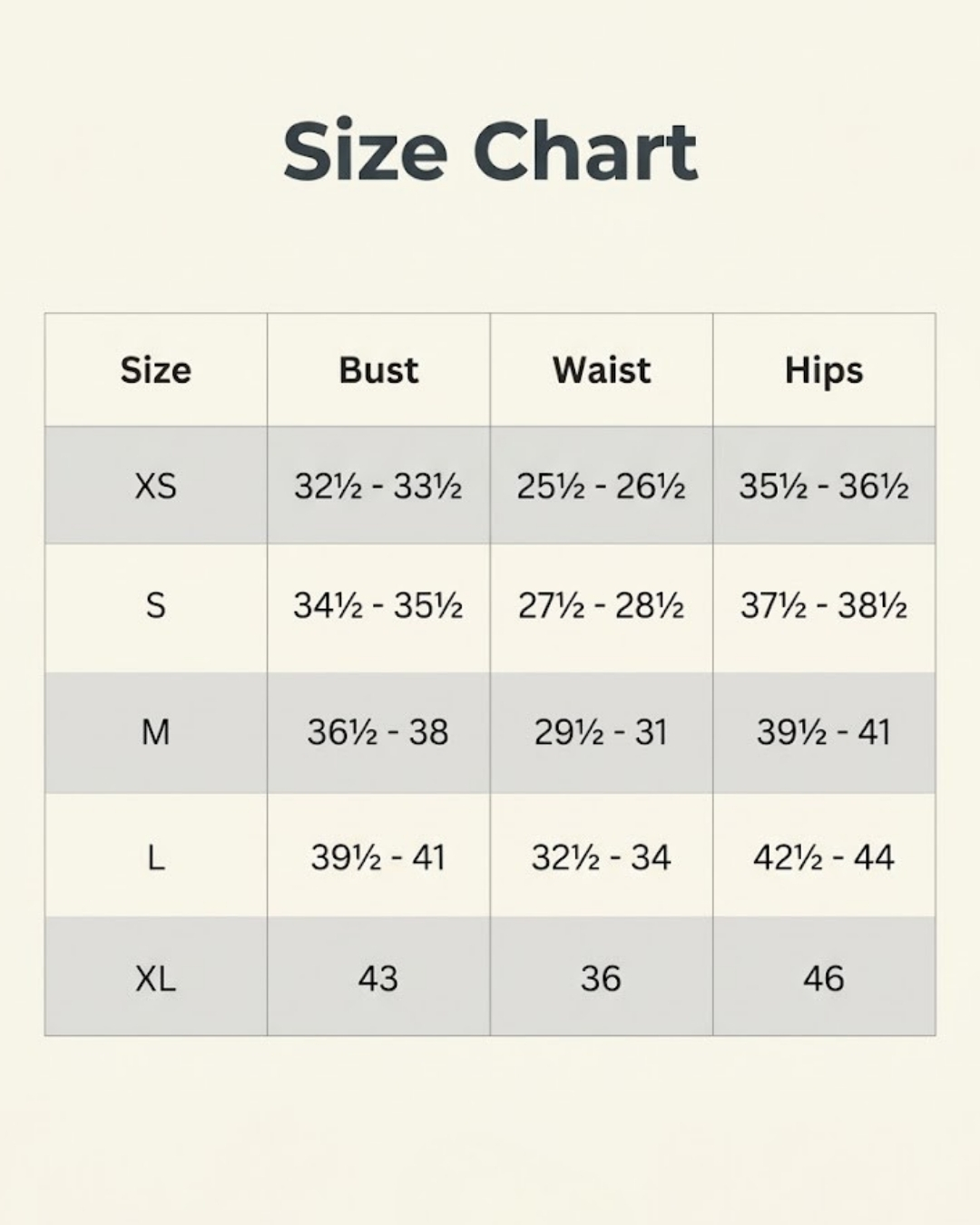Click the XL waist value 36
This screenshot has width=980, height=1225.
click(x=602, y=979)
